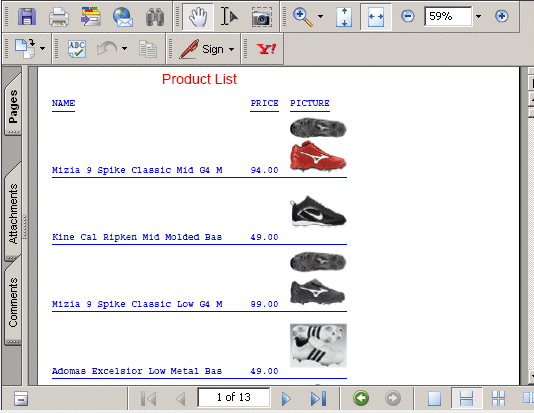
Task: Click the page number field
Action: tap(234, 397)
